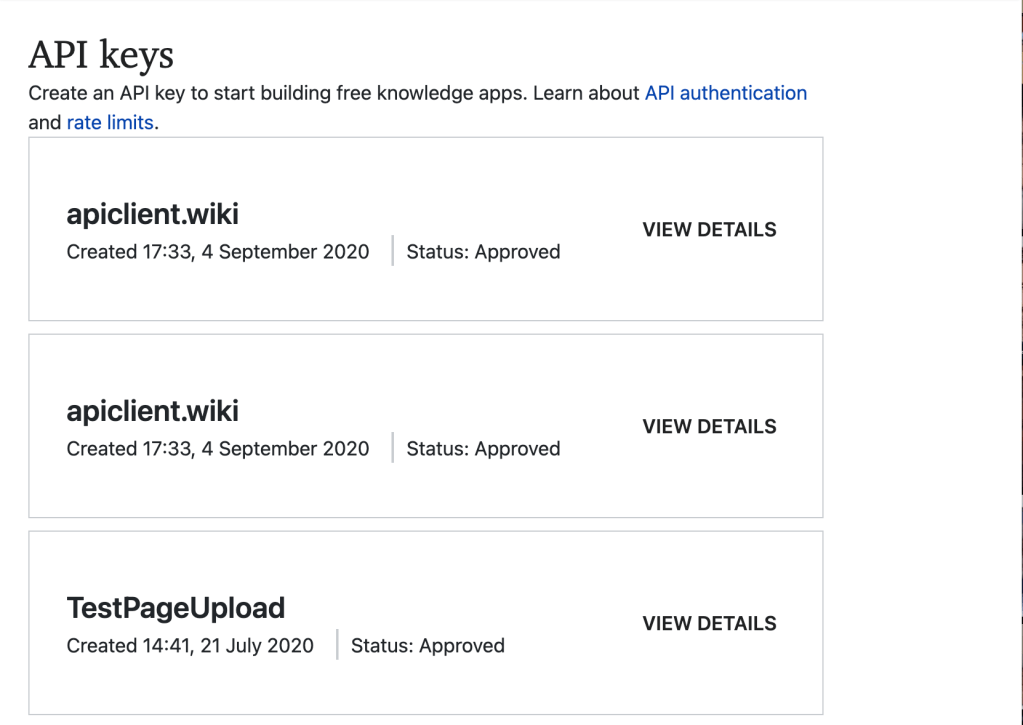This screenshot has width=1023, height=725.
Task: Open the API authentication link
Action: click(725, 93)
